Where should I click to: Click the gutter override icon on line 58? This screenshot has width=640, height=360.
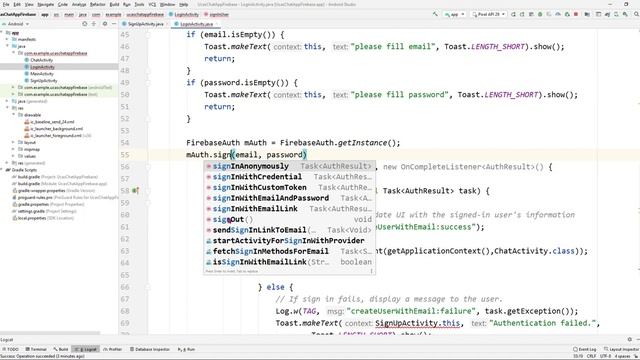pyautogui.click(x=136, y=191)
